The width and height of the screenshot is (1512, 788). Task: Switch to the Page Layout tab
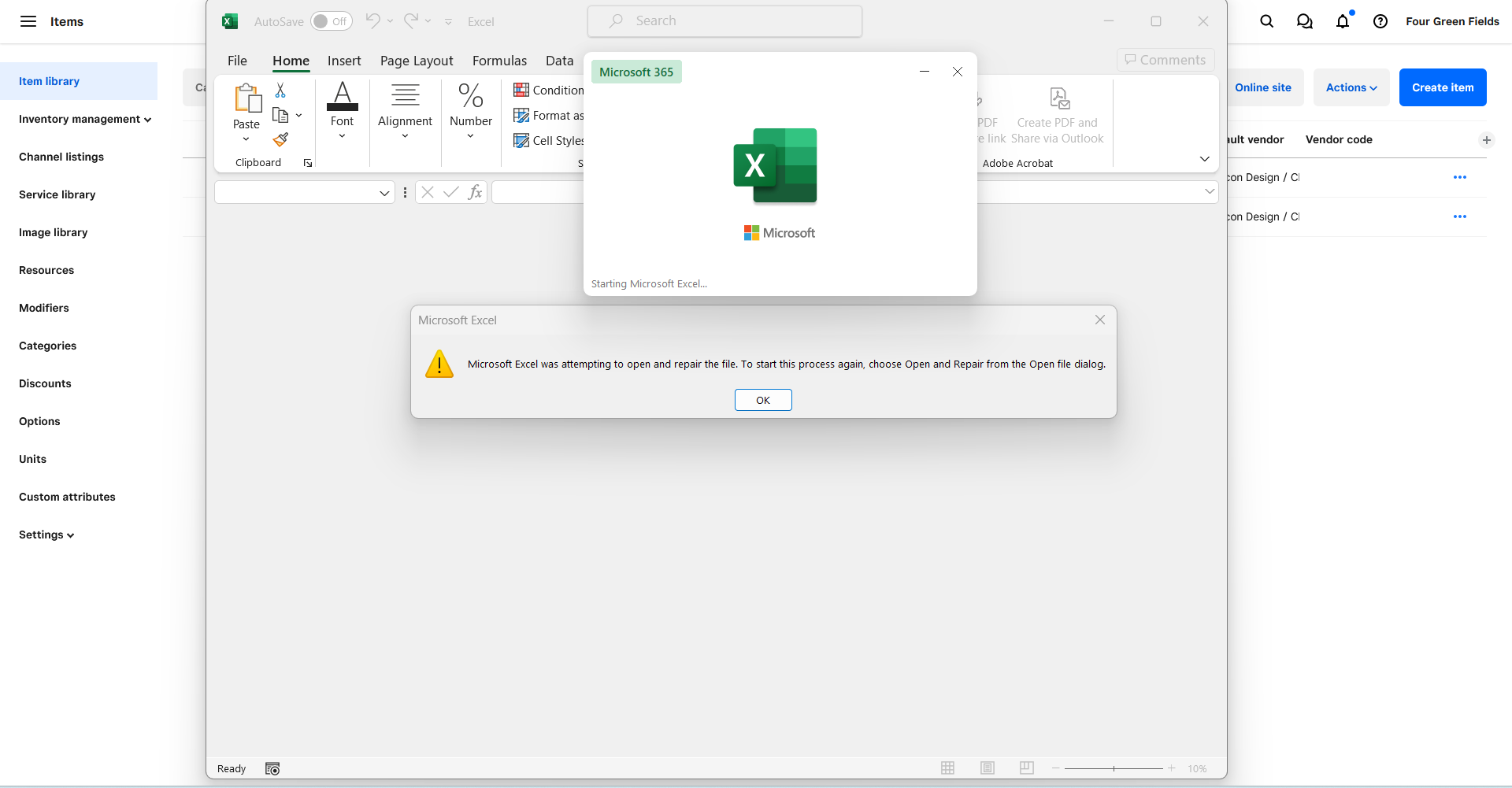point(417,61)
